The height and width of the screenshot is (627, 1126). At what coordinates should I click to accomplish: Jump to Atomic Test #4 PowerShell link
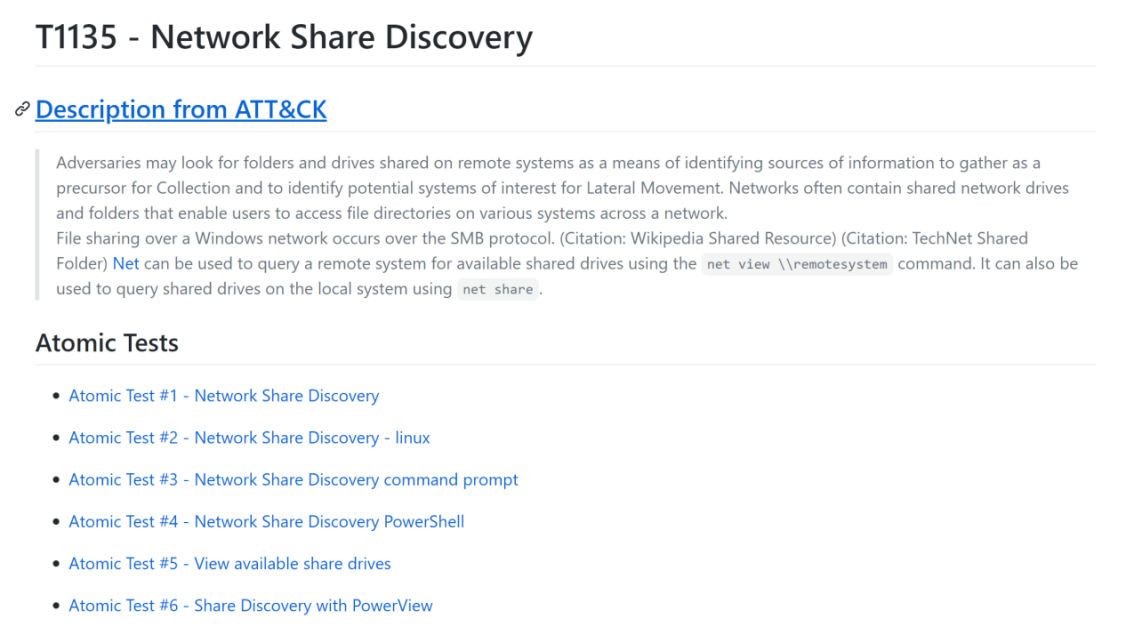click(x=266, y=521)
